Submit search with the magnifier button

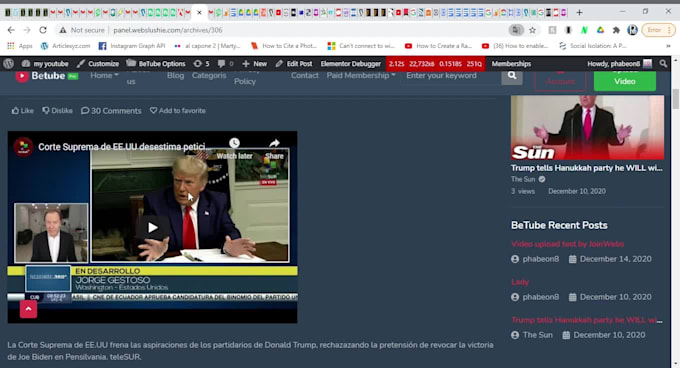point(512,76)
